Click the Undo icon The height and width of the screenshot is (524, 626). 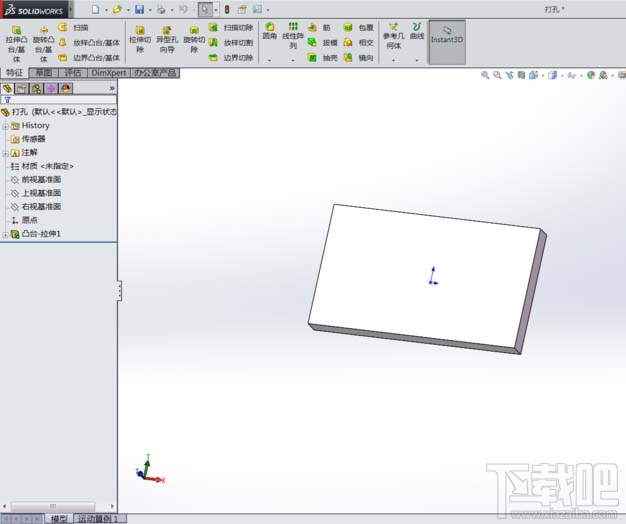pyautogui.click(x=183, y=9)
